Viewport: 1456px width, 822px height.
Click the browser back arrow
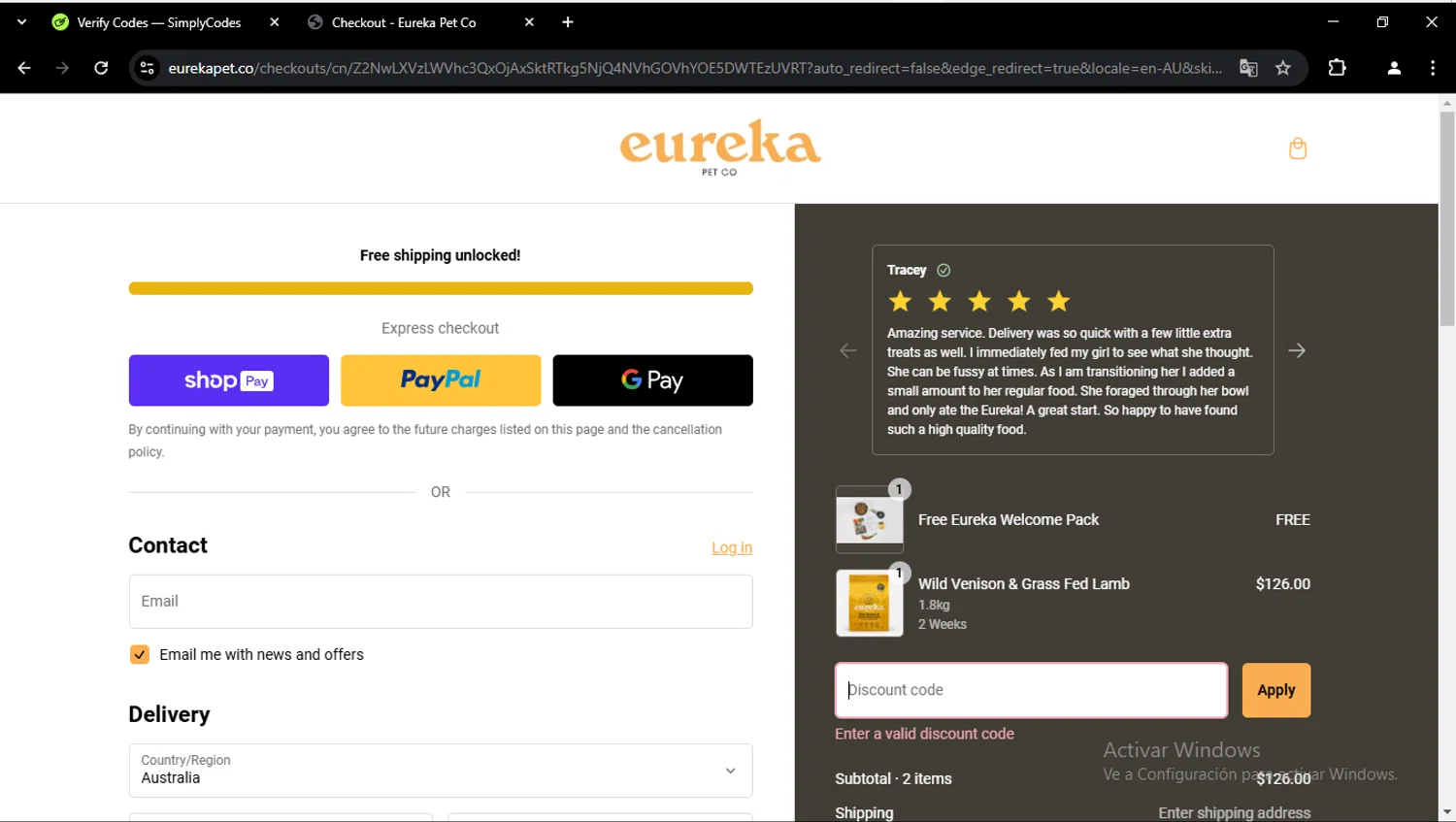24,68
